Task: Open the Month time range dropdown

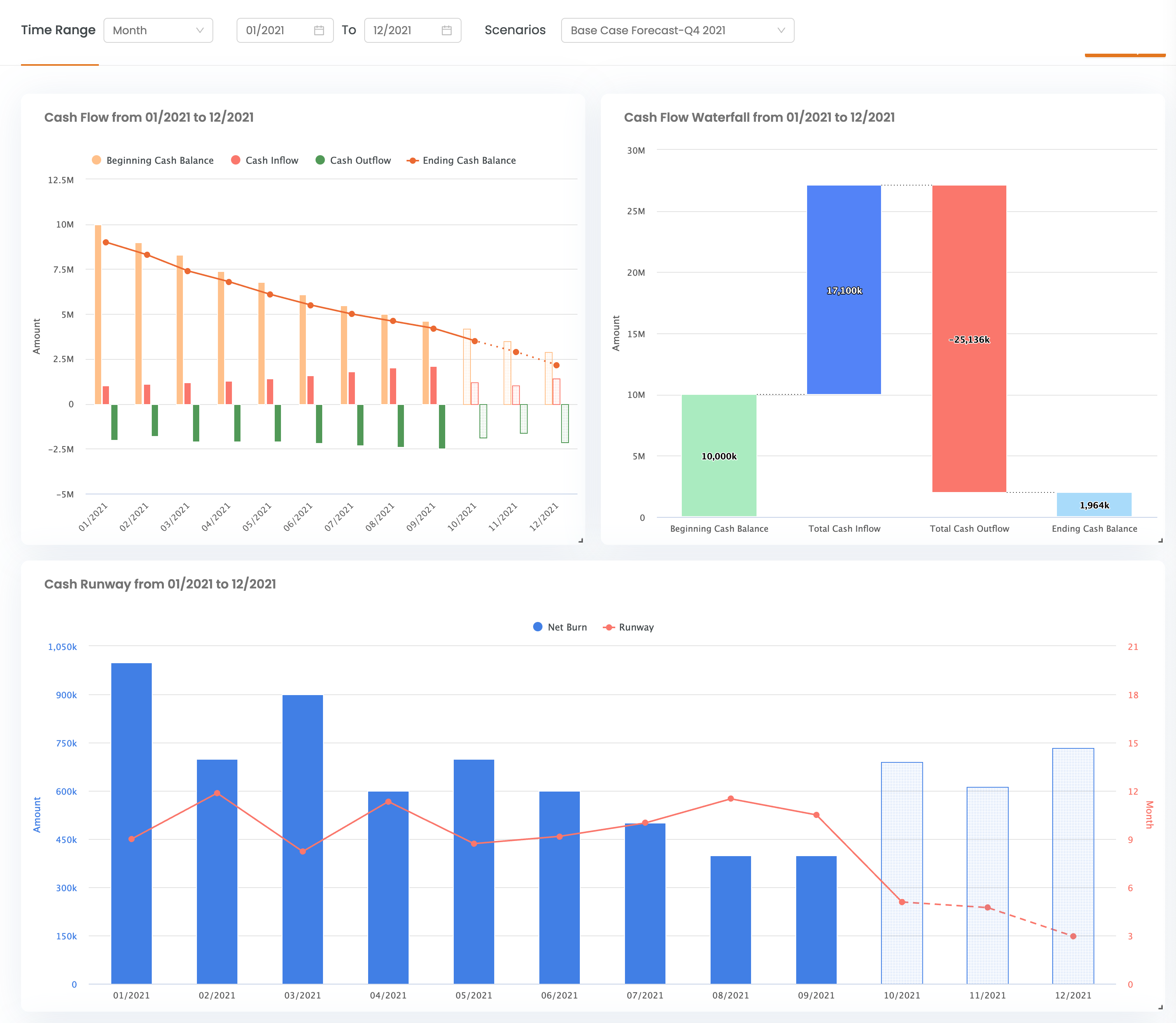Action: click(158, 30)
